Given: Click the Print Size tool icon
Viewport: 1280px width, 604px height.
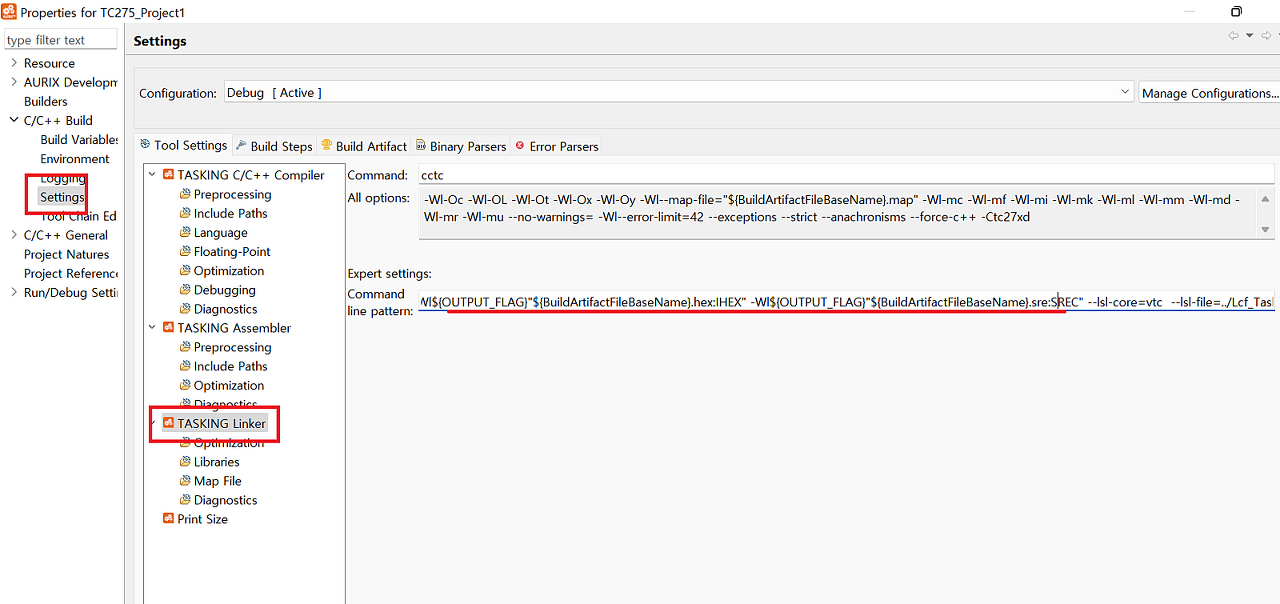Looking at the screenshot, I should tap(169, 519).
